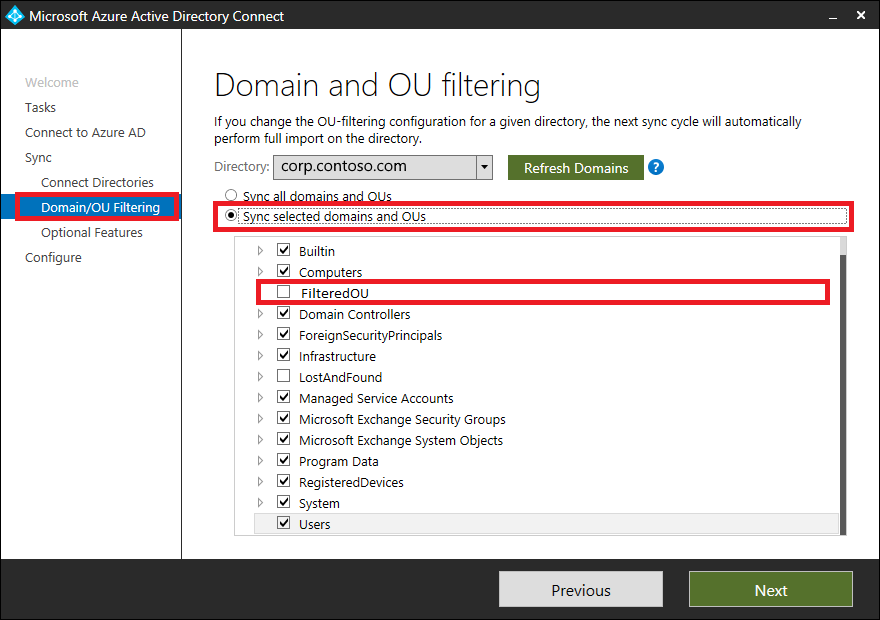Uncheck the RegisteredDevices checkbox

pos(283,481)
